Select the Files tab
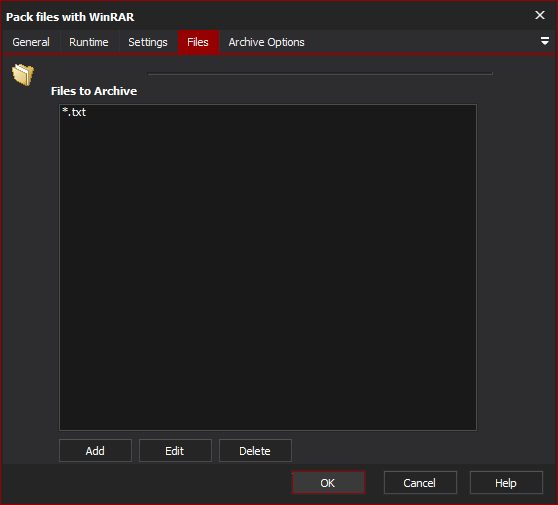558x505 pixels. (x=198, y=42)
